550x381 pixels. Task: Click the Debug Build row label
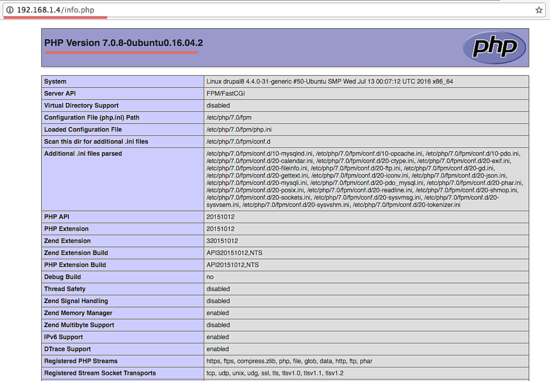click(x=62, y=277)
